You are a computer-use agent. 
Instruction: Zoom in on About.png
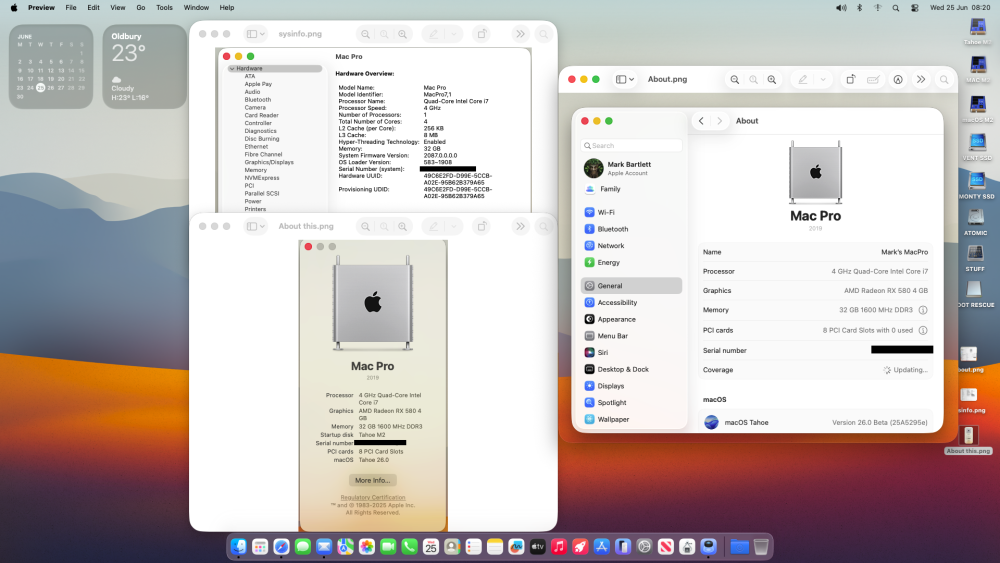(772, 80)
